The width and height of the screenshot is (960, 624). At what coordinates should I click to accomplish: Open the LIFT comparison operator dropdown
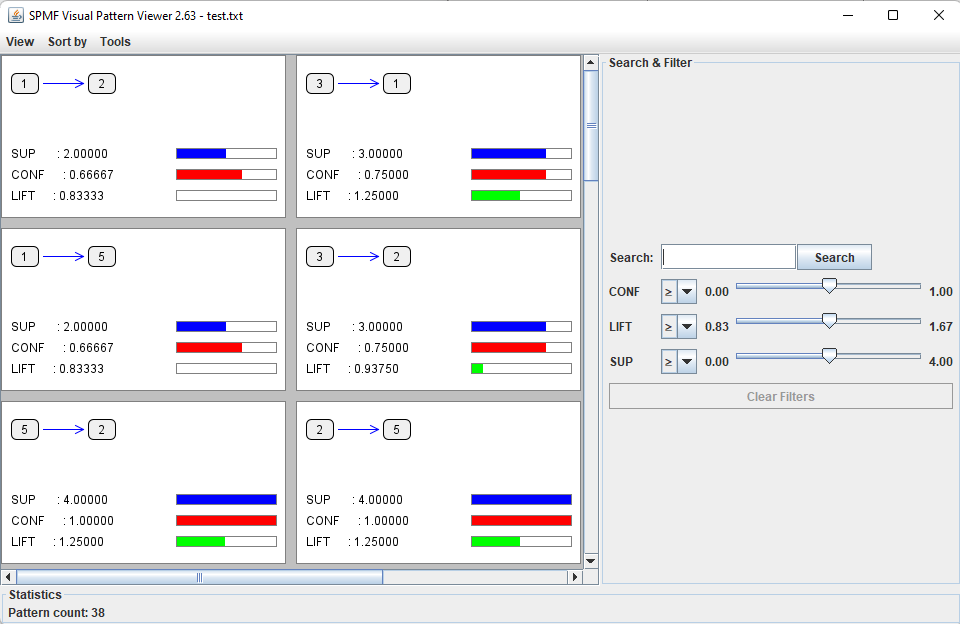click(679, 326)
